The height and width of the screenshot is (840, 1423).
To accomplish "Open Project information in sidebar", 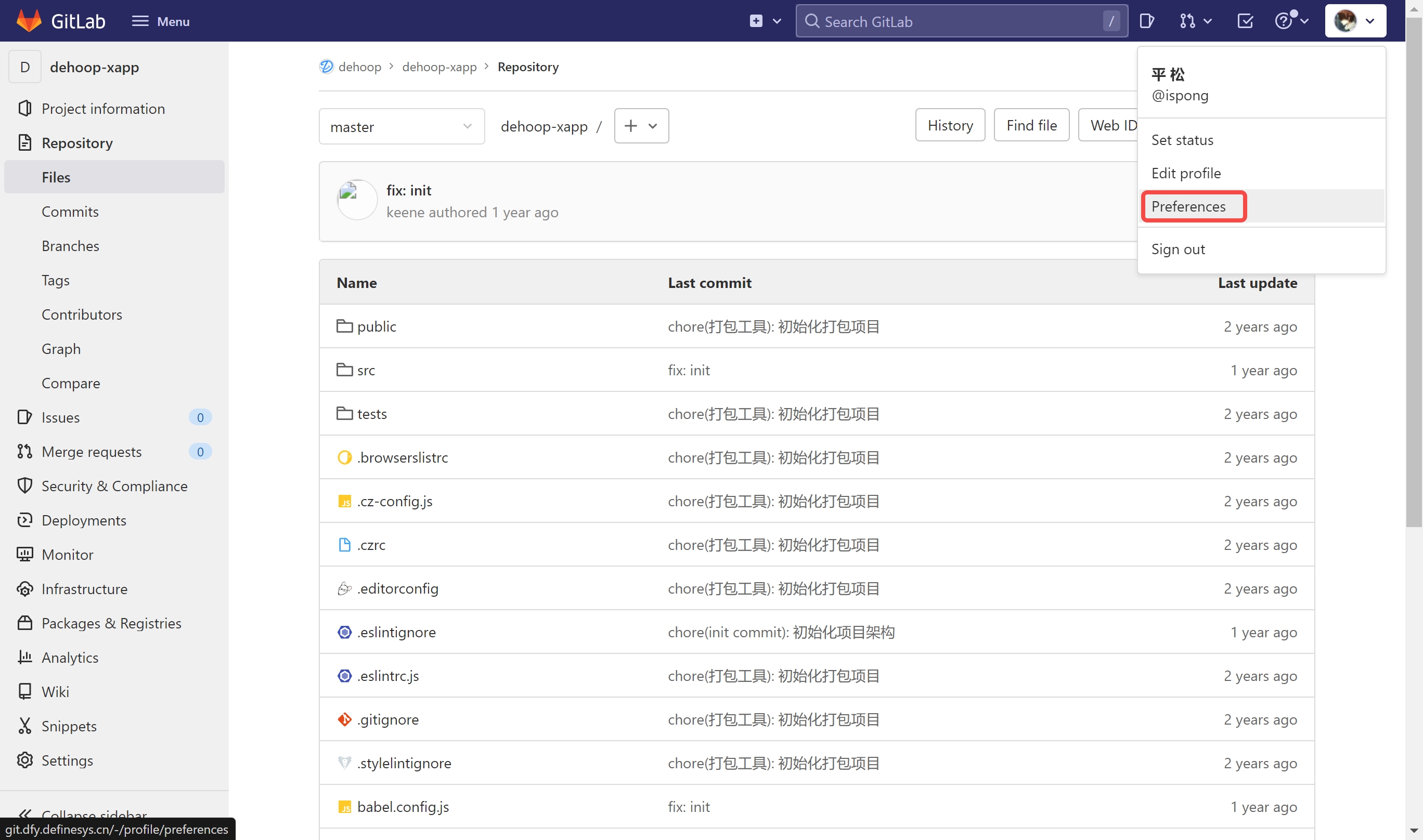I will 114,109.
